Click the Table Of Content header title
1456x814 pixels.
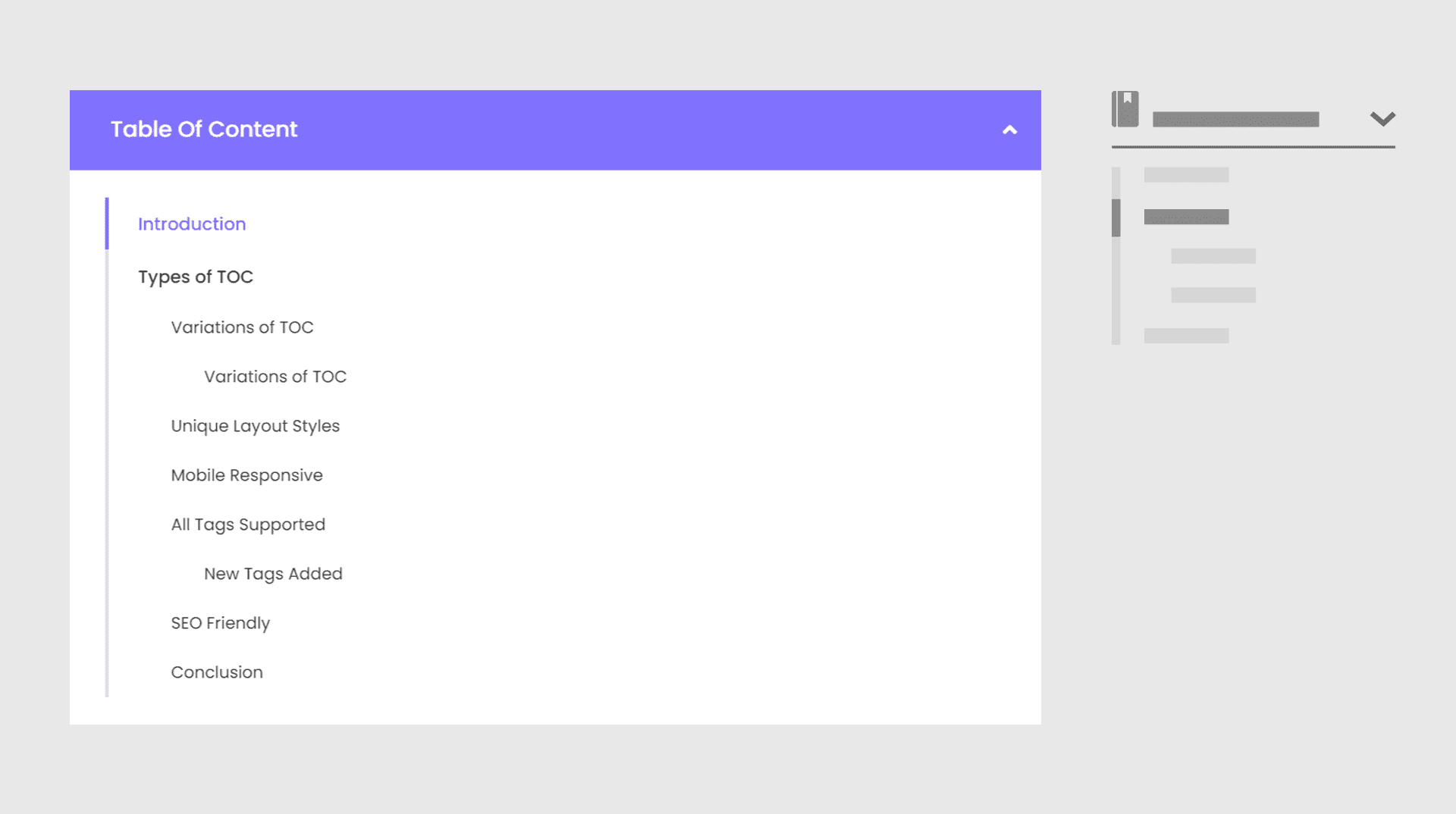click(x=204, y=130)
